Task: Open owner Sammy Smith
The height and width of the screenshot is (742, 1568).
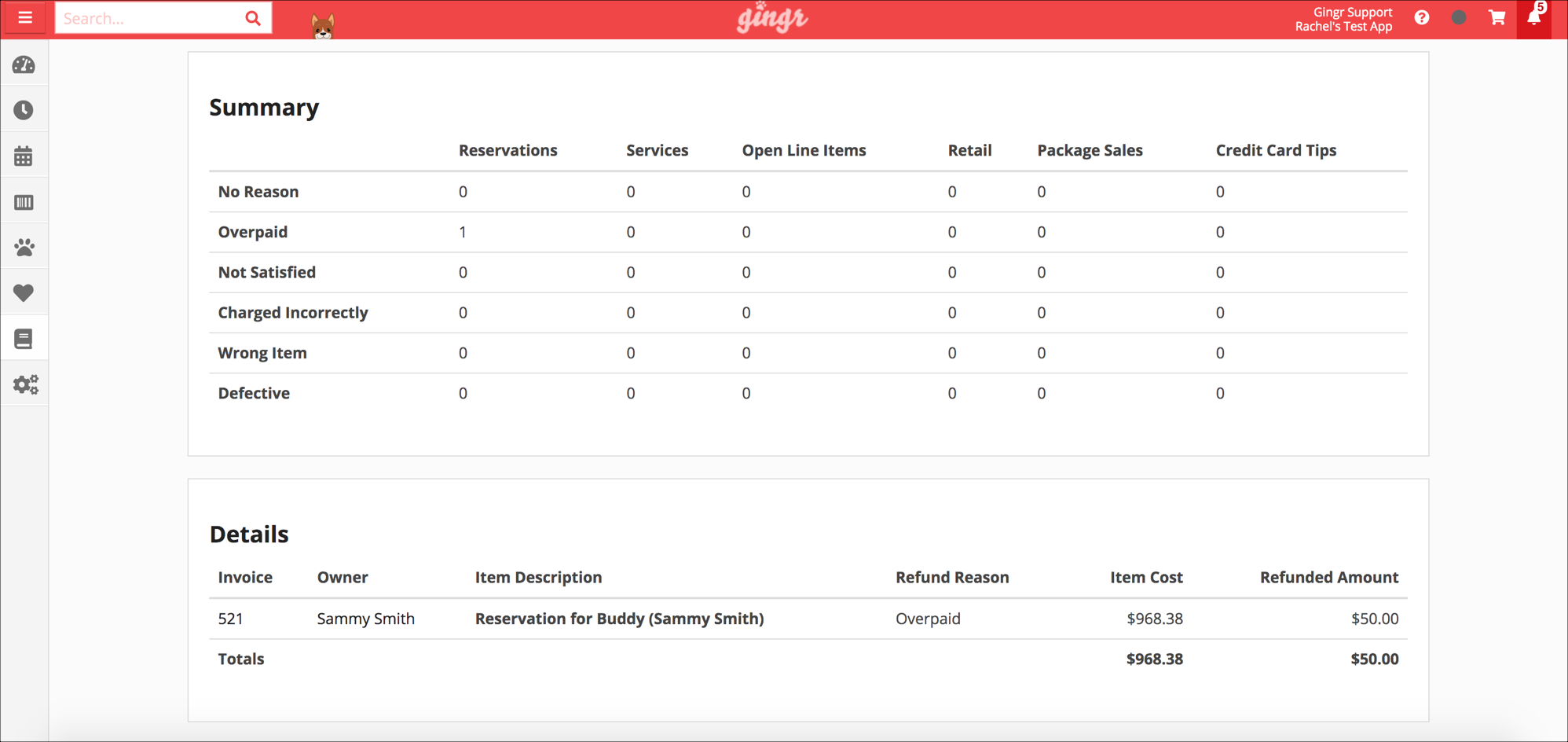Action: [x=365, y=619]
